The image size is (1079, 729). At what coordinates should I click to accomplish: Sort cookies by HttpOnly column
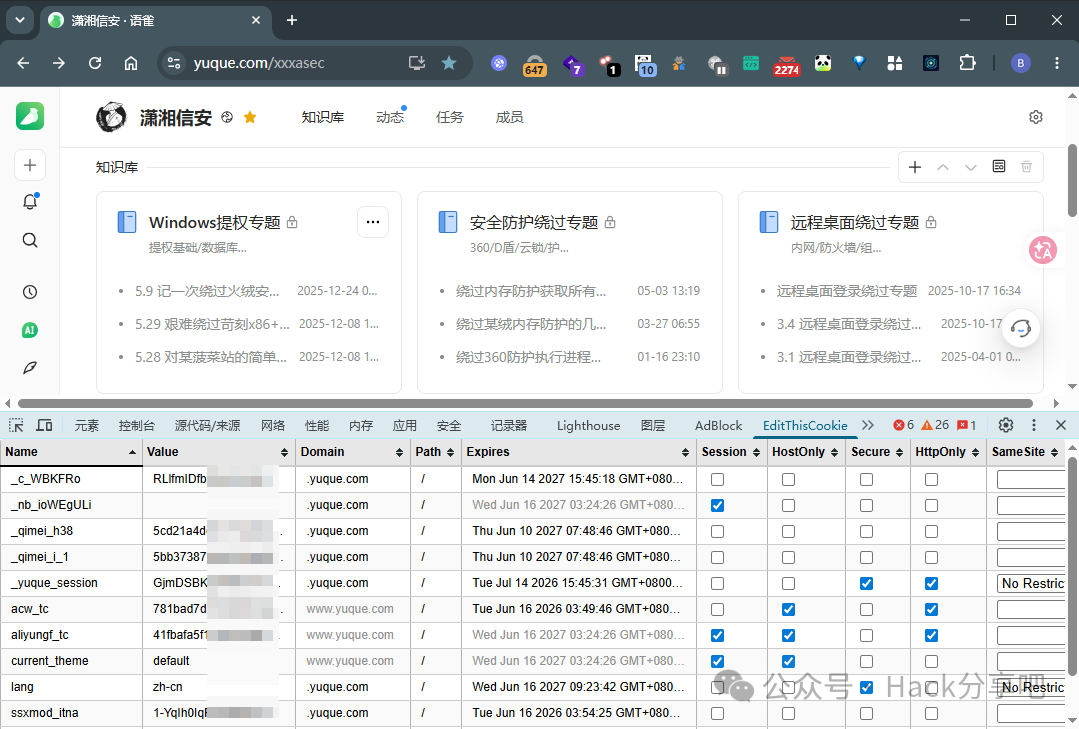tap(948, 452)
